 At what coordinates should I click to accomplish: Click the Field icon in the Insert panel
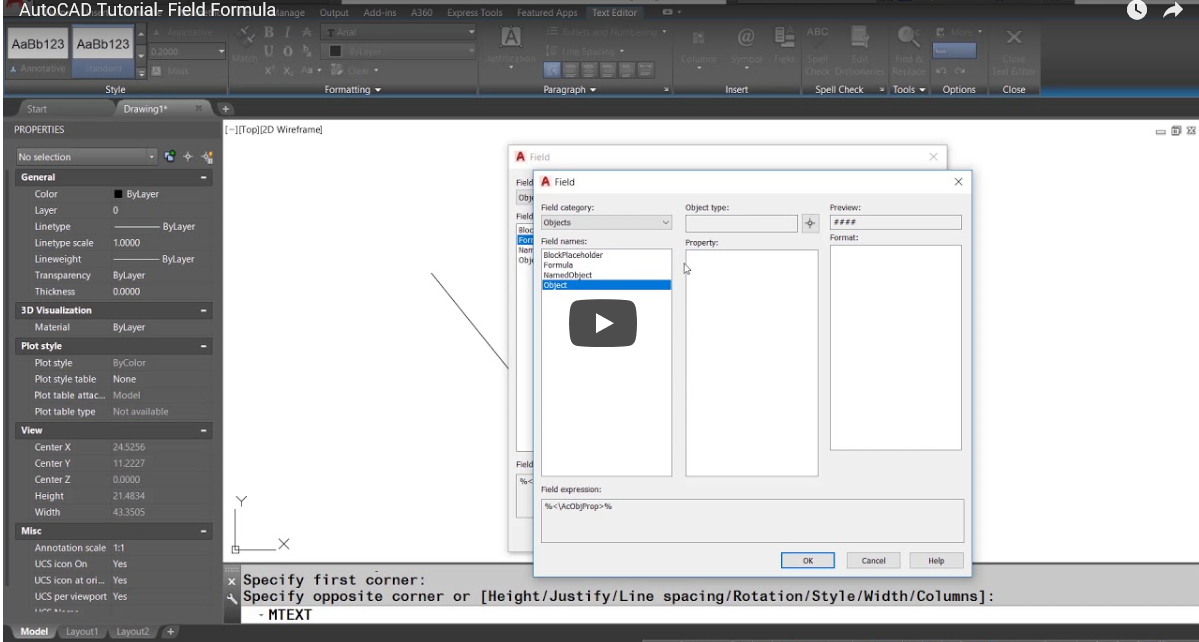click(x=785, y=36)
